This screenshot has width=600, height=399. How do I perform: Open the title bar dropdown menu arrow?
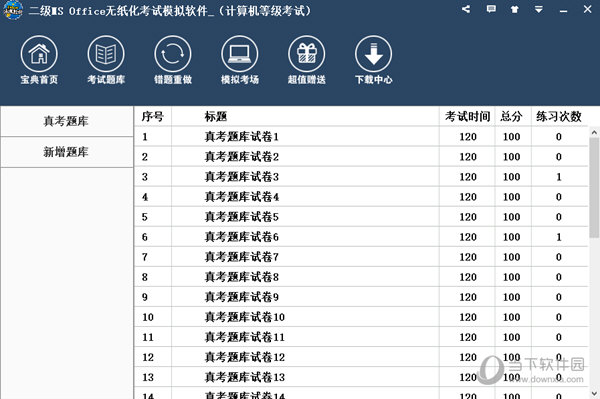pos(539,9)
